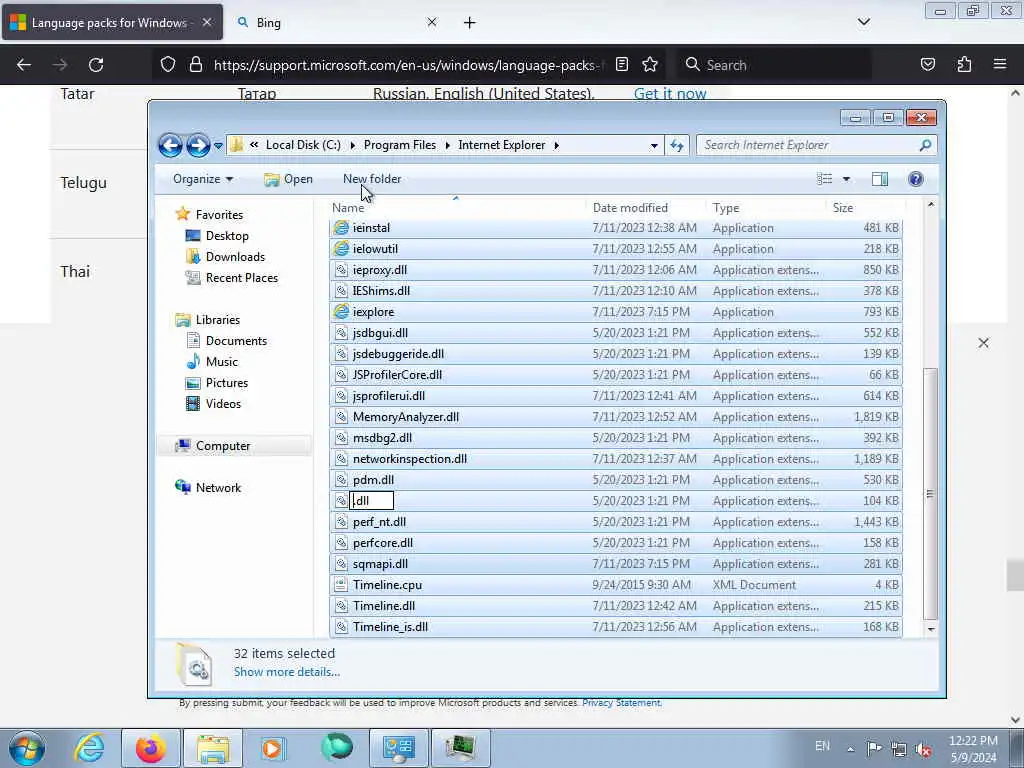Screen dimensions: 1024x768
Task: Expand arrow after Internet Explorer breadcrumb
Action: [x=556, y=146]
